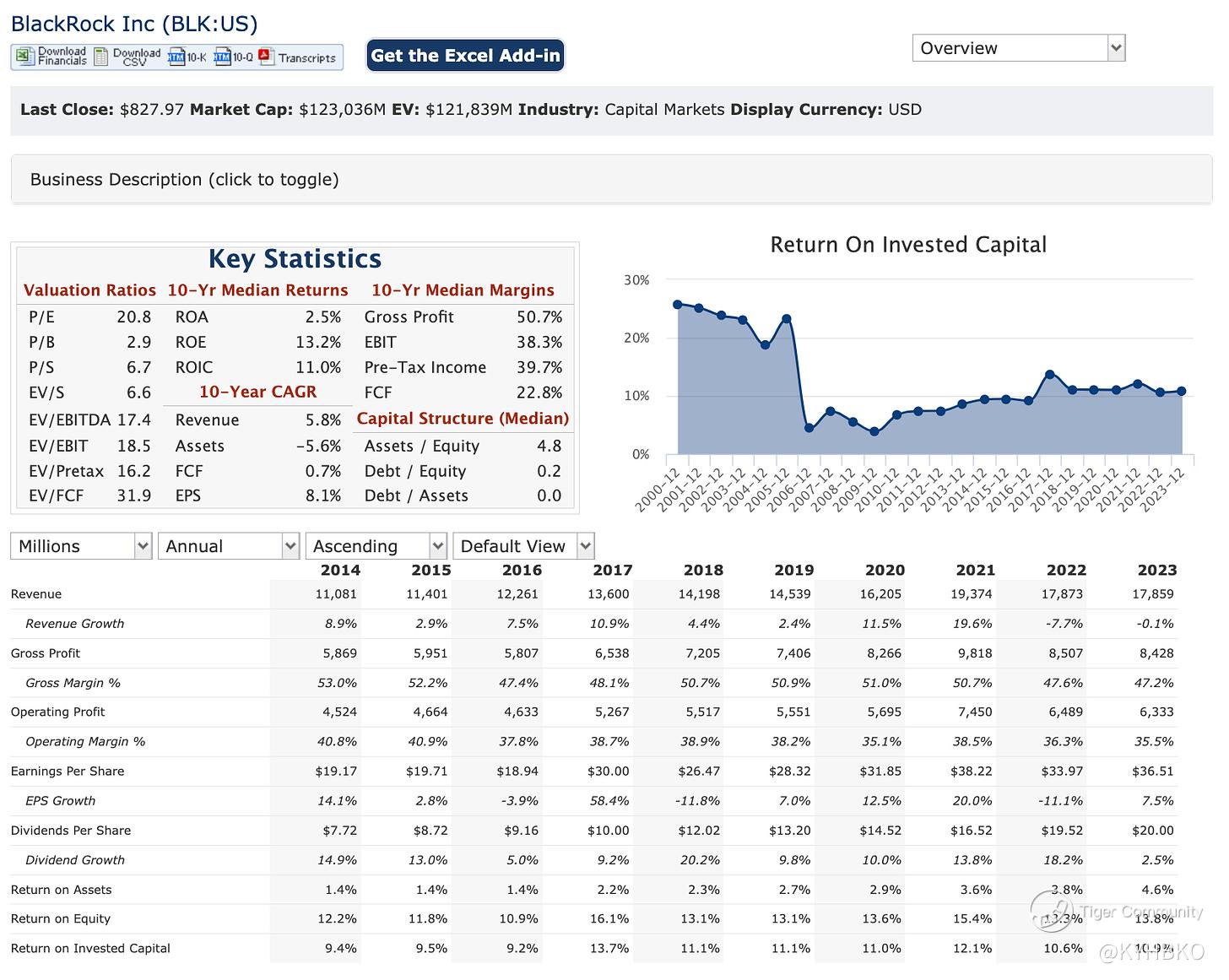Screen dimensions: 1229x980
Task: Click the 10-Yr Median Margins heading
Action: tap(463, 290)
